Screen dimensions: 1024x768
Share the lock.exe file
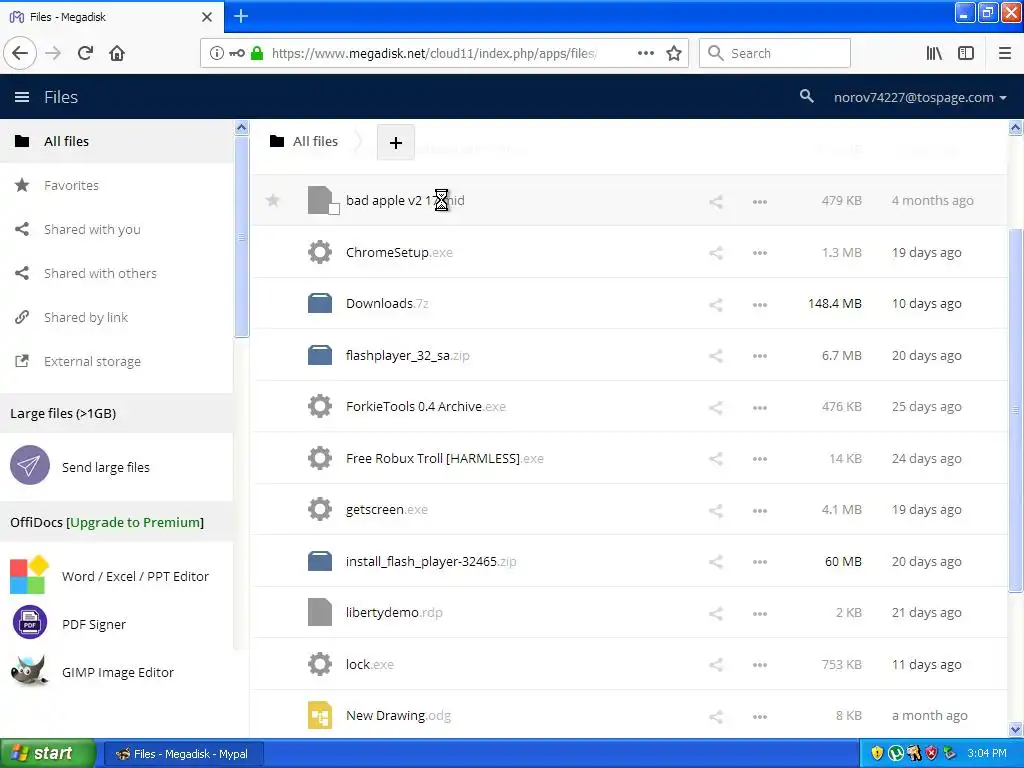[716, 665]
